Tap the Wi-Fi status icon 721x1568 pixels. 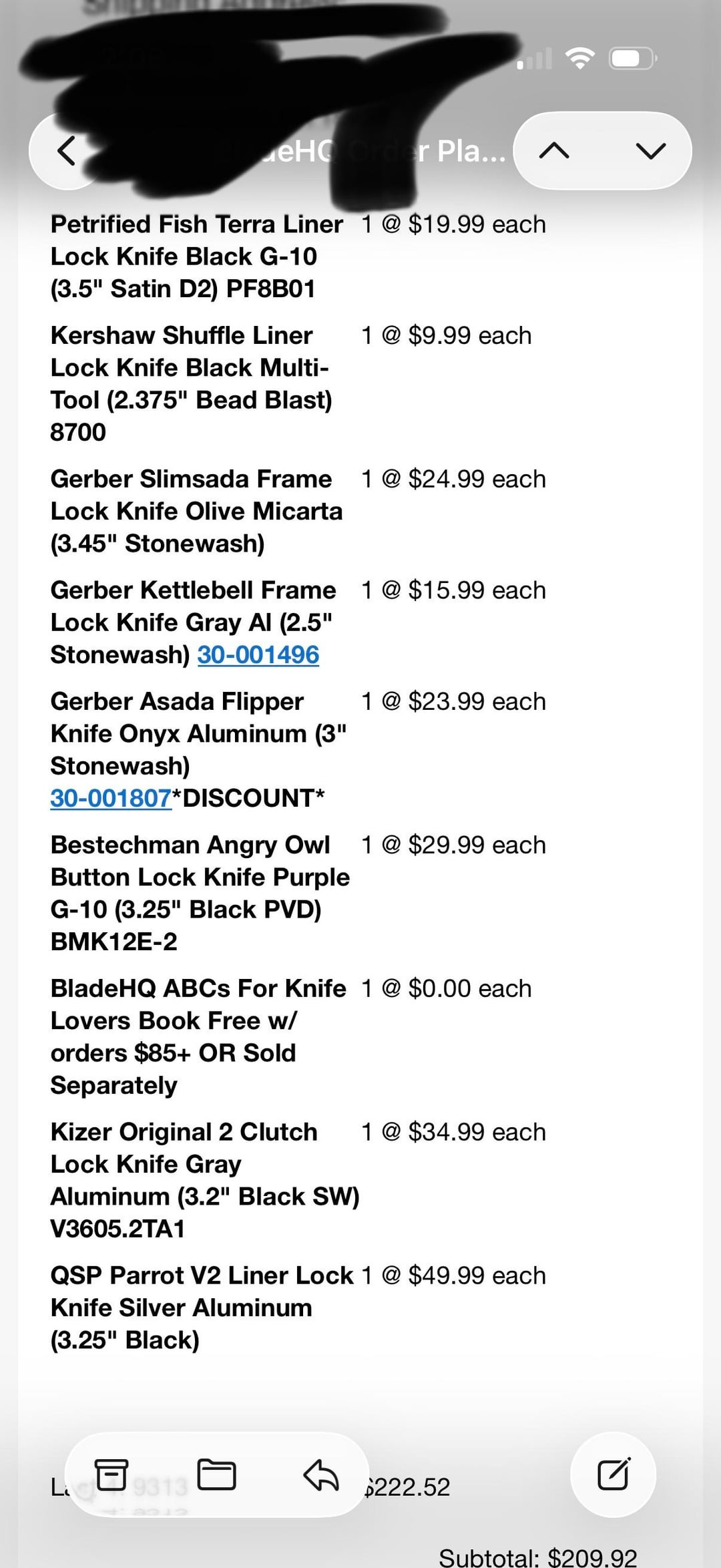[579, 59]
